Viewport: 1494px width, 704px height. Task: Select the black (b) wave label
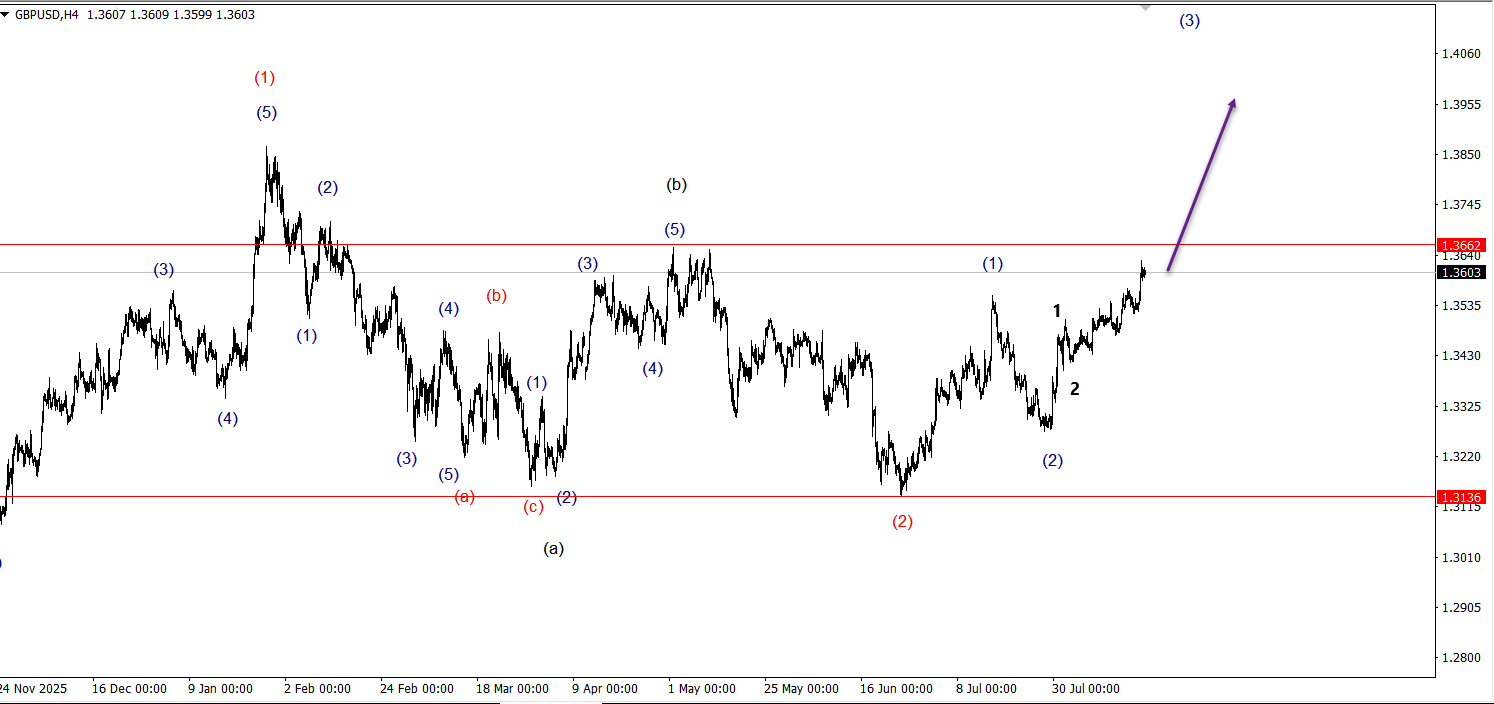(676, 184)
